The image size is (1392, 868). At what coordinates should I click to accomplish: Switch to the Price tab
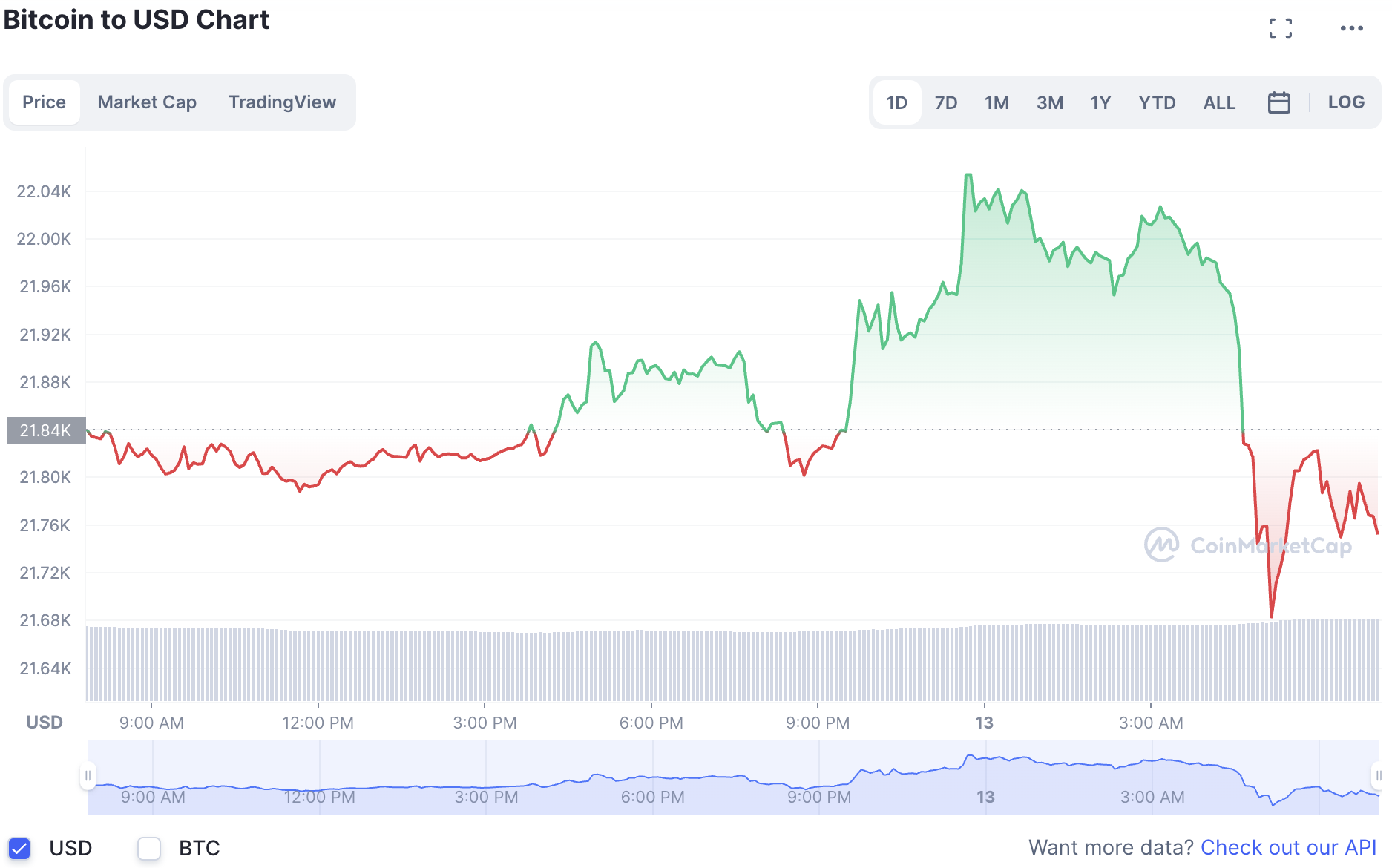[x=44, y=102]
